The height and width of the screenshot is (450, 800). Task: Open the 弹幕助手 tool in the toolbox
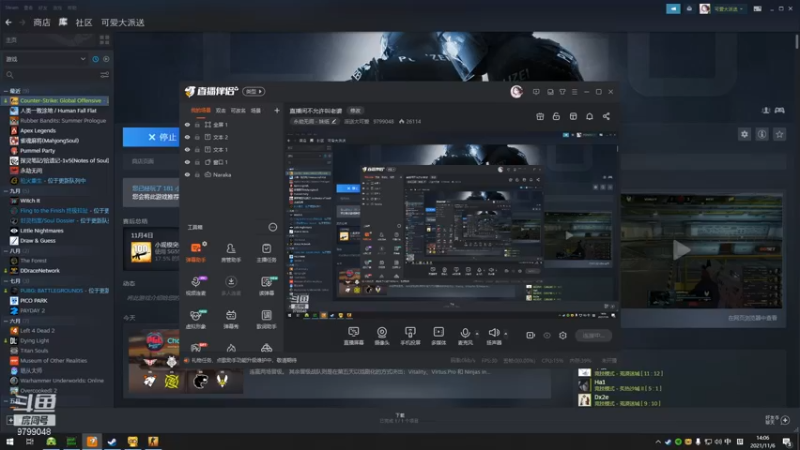pos(195,252)
